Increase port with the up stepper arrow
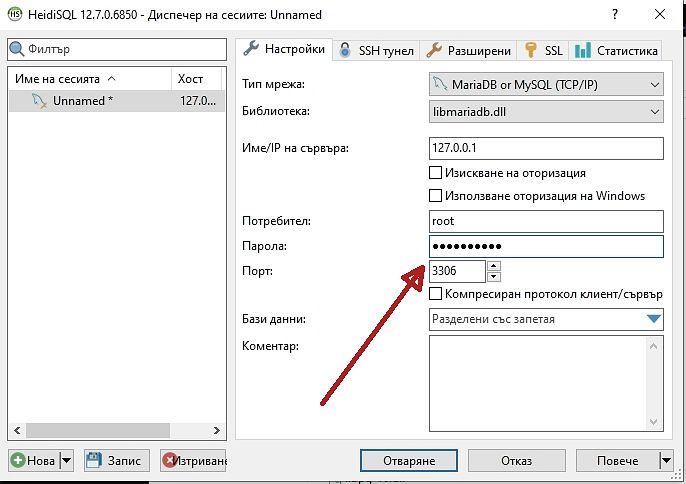686x484 pixels. [x=494, y=266]
